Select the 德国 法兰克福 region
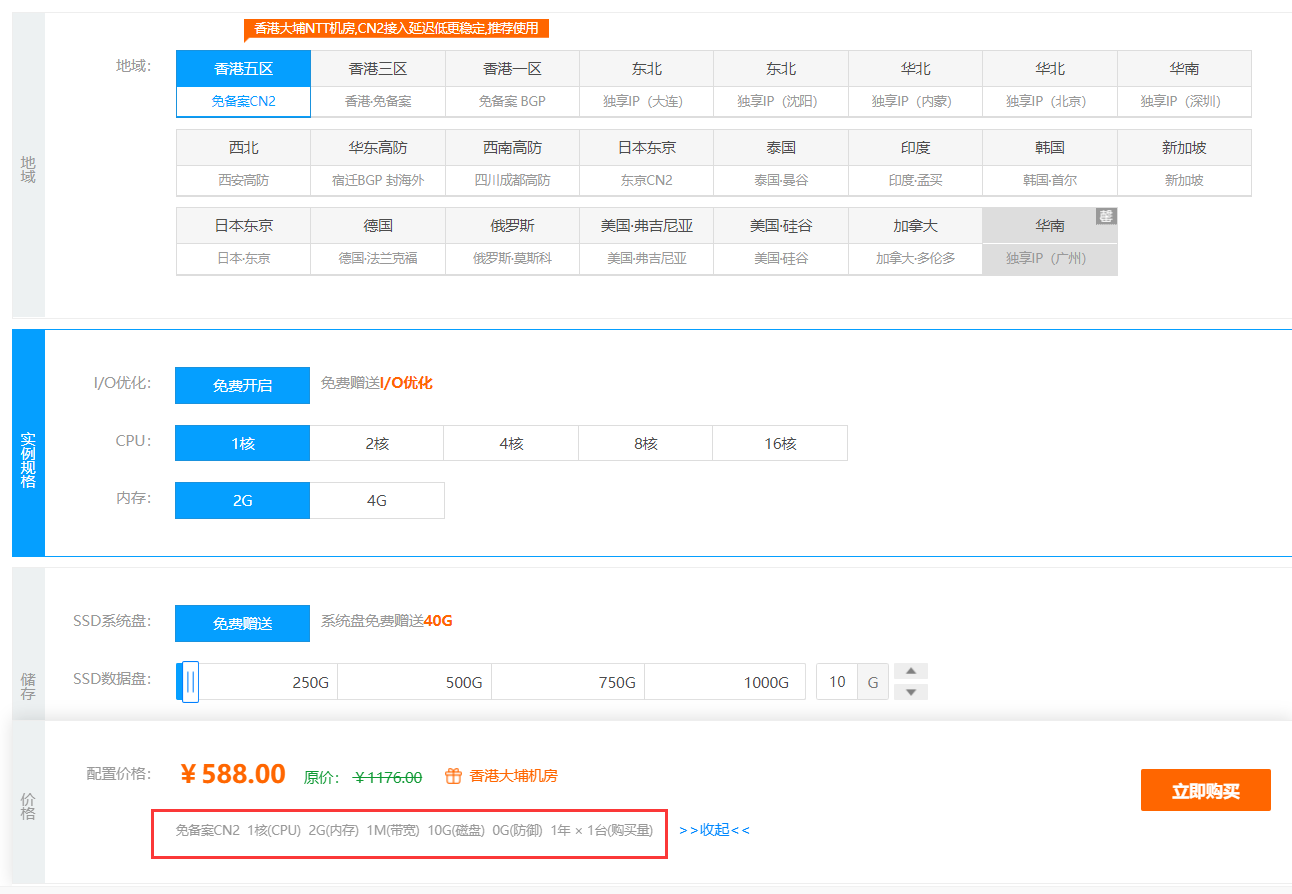The image size is (1292, 894). pos(378,241)
